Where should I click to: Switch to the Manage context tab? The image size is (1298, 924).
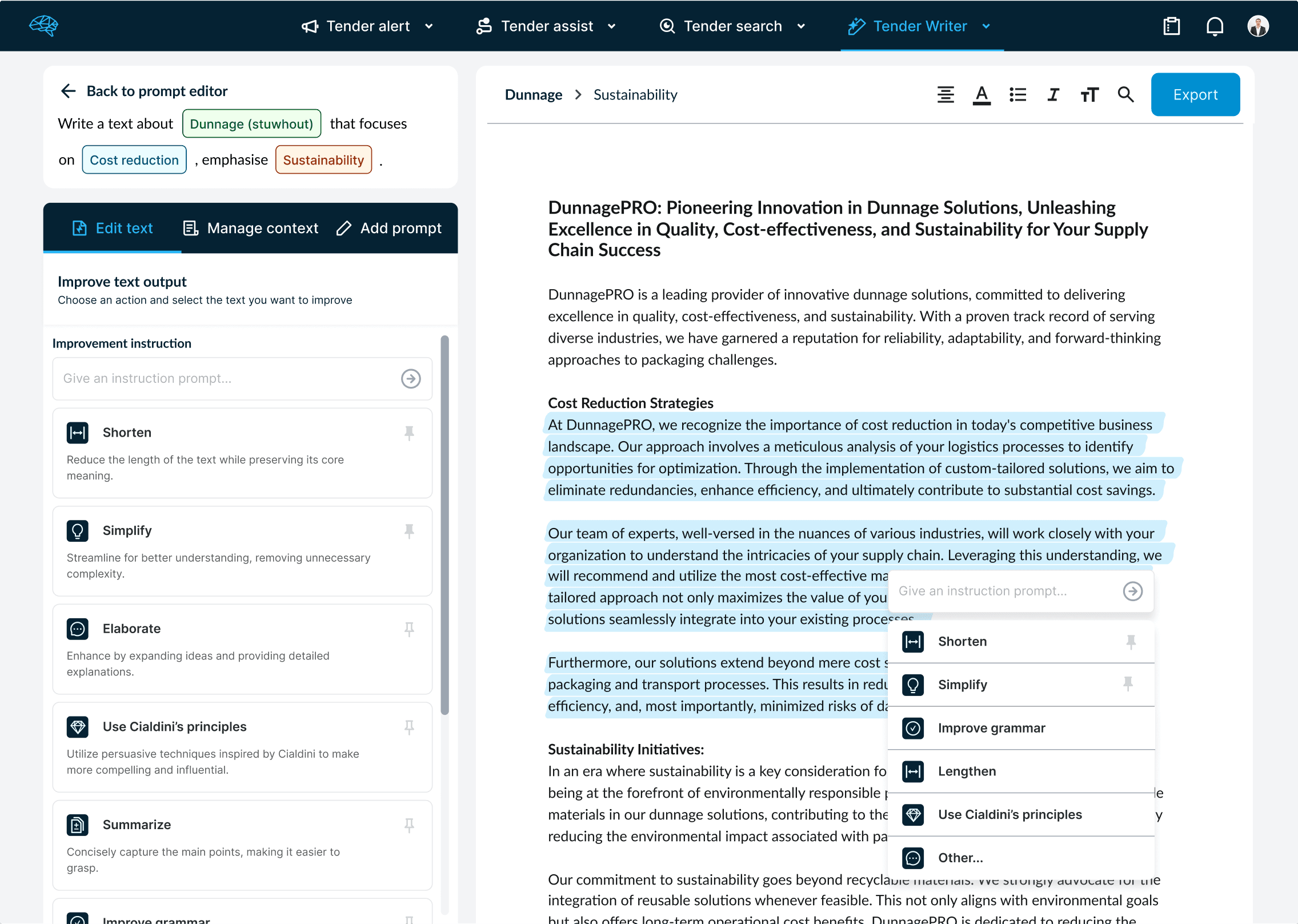tap(250, 228)
